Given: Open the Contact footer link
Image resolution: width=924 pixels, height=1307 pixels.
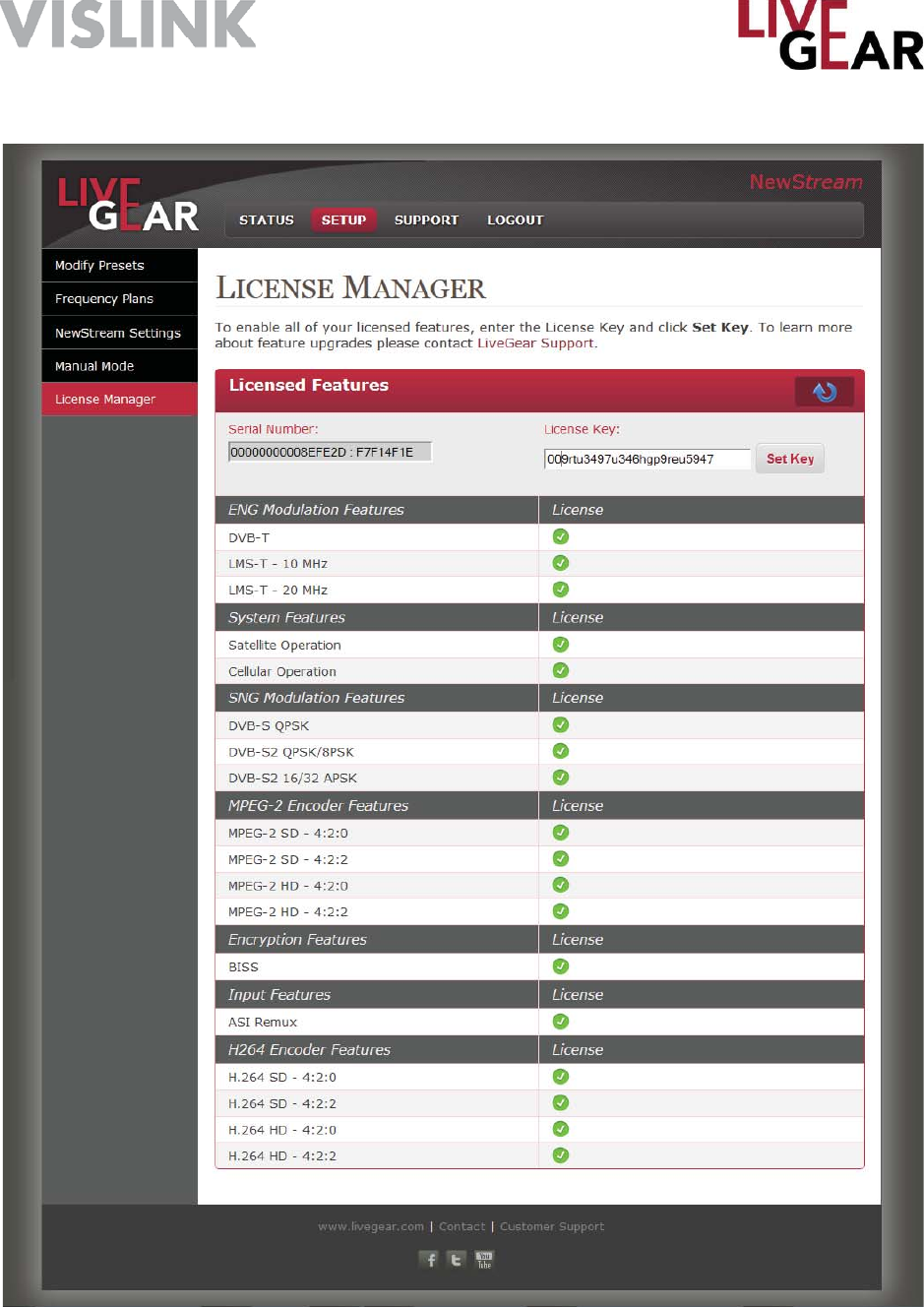Looking at the screenshot, I should [x=462, y=1226].
